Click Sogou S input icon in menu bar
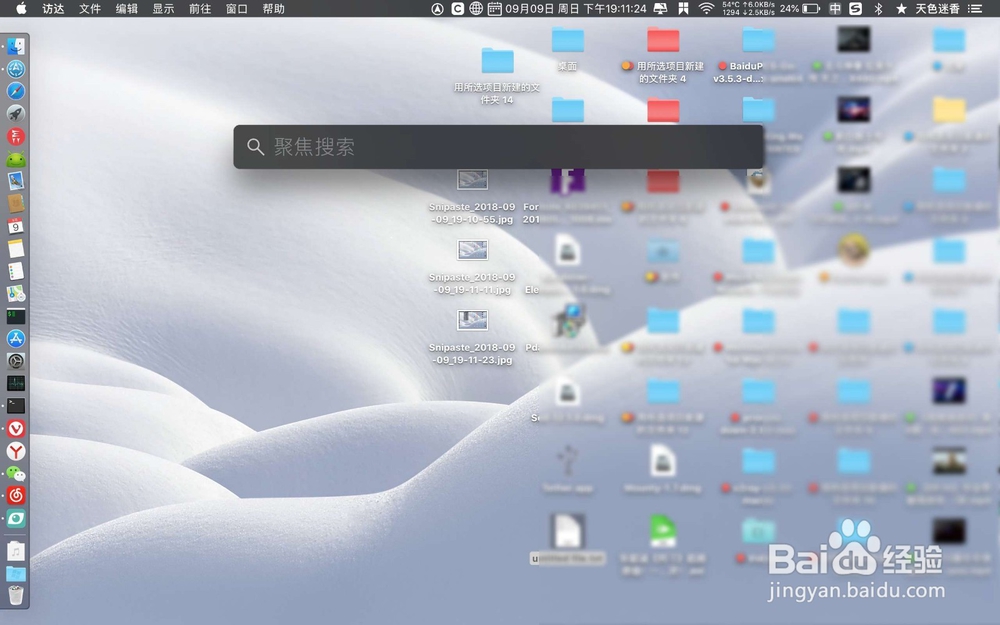 [856, 8]
